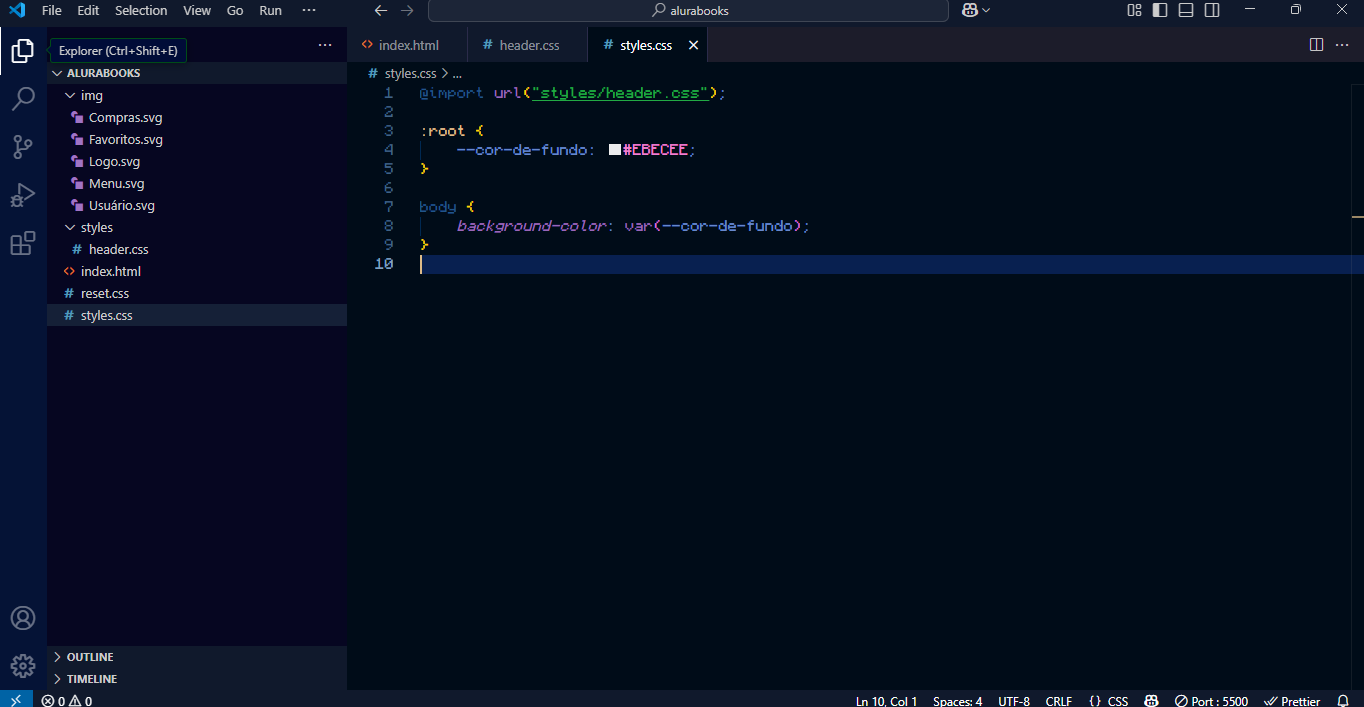Click Port : 5500 Live Server item
This screenshot has width=1364, height=707.
[x=1212, y=700]
